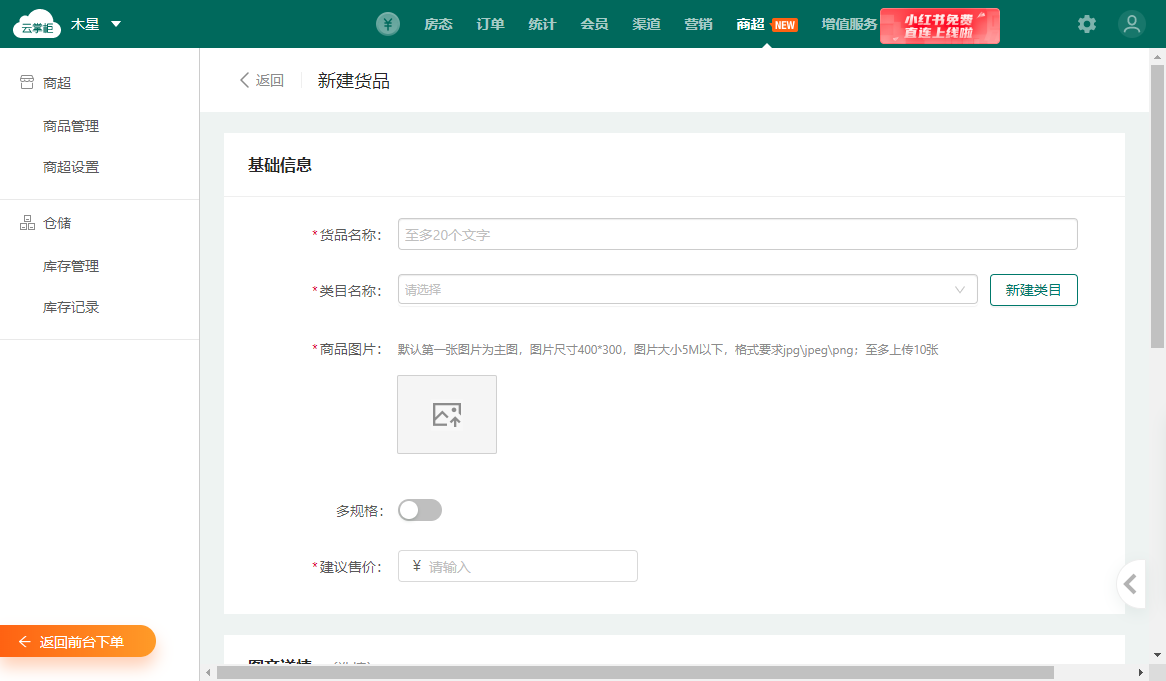Click the 商超 store icon in sidebar
The image size is (1166, 681).
pos(27,83)
